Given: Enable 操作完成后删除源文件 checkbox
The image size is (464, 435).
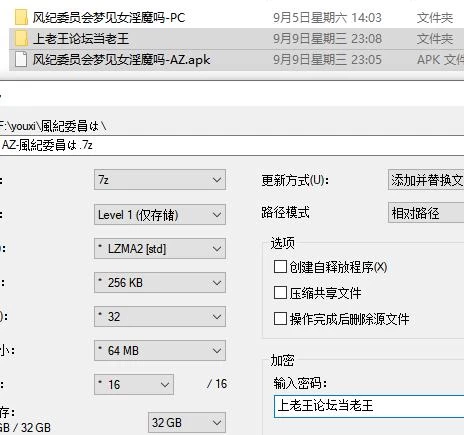Looking at the screenshot, I should tap(280, 318).
